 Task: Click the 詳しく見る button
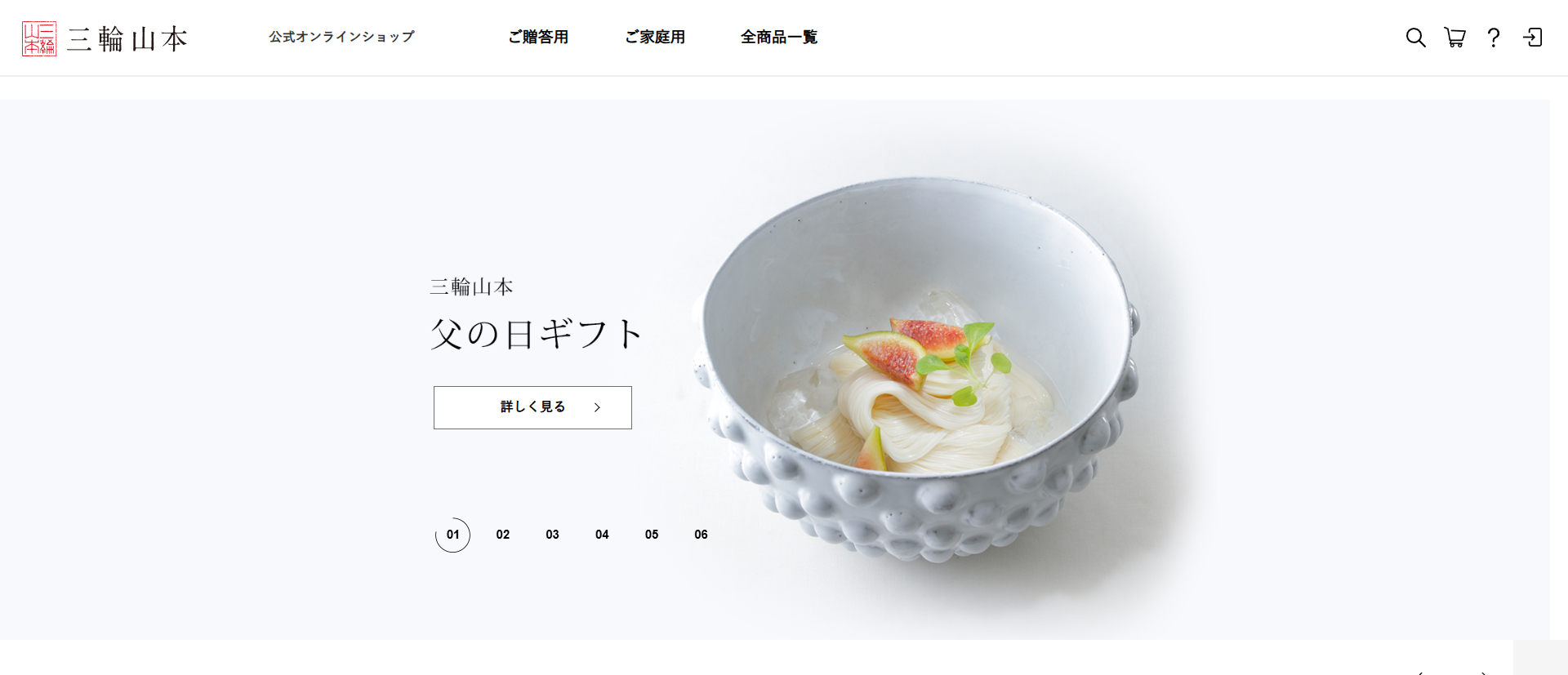tap(532, 407)
